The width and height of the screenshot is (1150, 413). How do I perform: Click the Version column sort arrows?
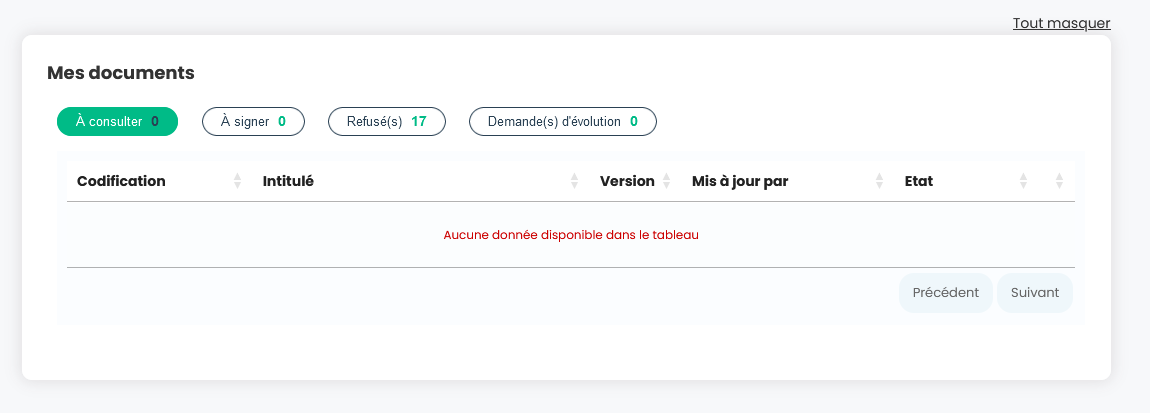(666, 181)
